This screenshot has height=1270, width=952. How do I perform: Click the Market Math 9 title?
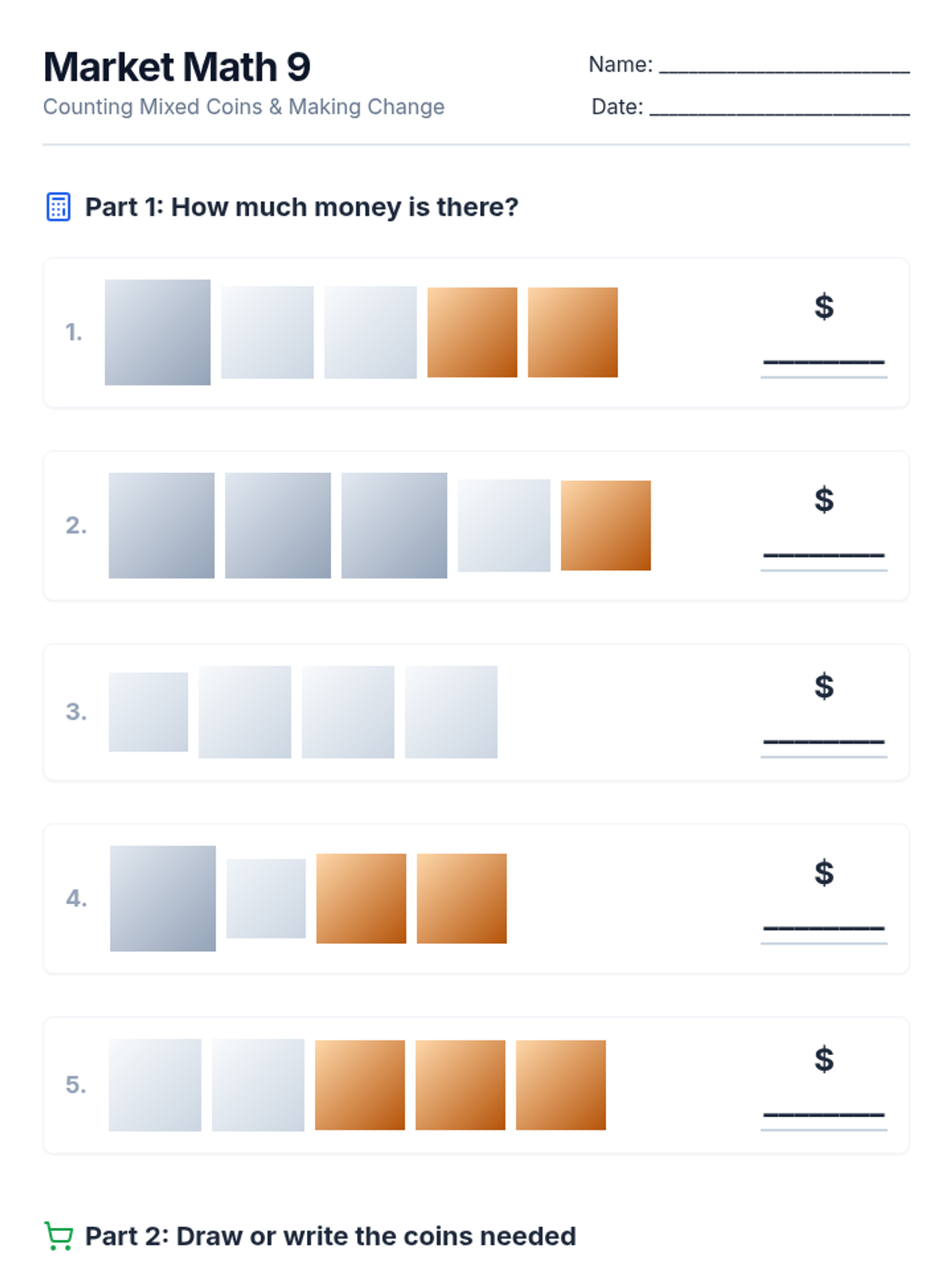[x=177, y=67]
